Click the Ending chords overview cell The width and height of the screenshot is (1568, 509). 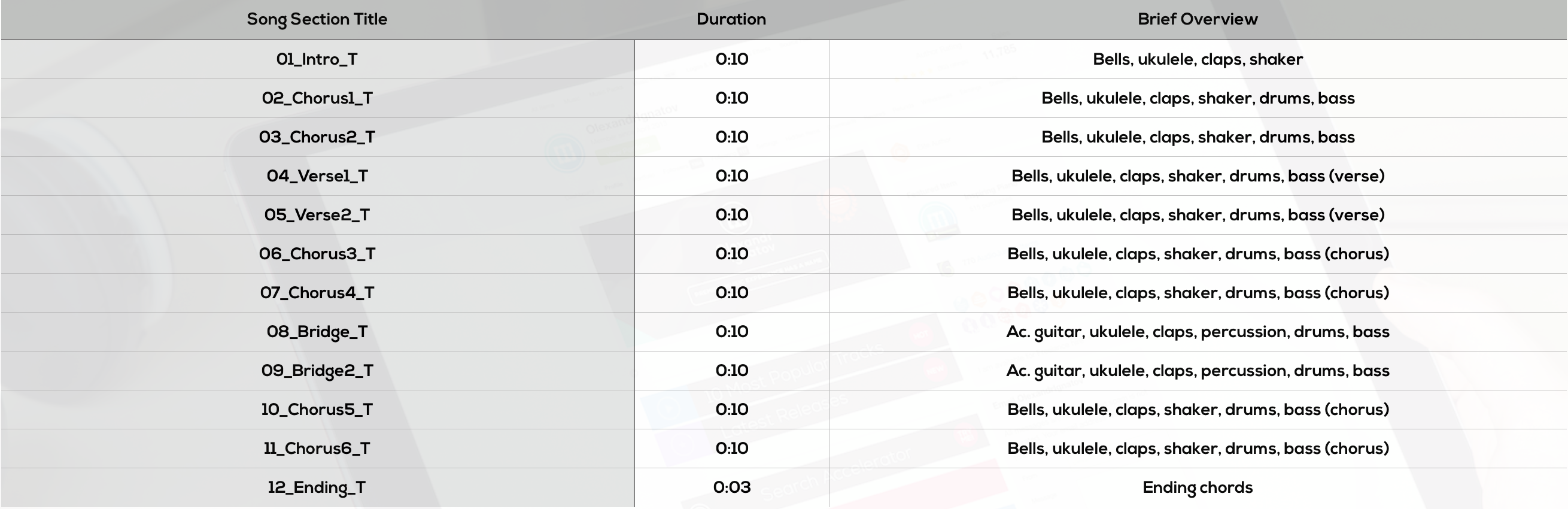(x=1198, y=488)
